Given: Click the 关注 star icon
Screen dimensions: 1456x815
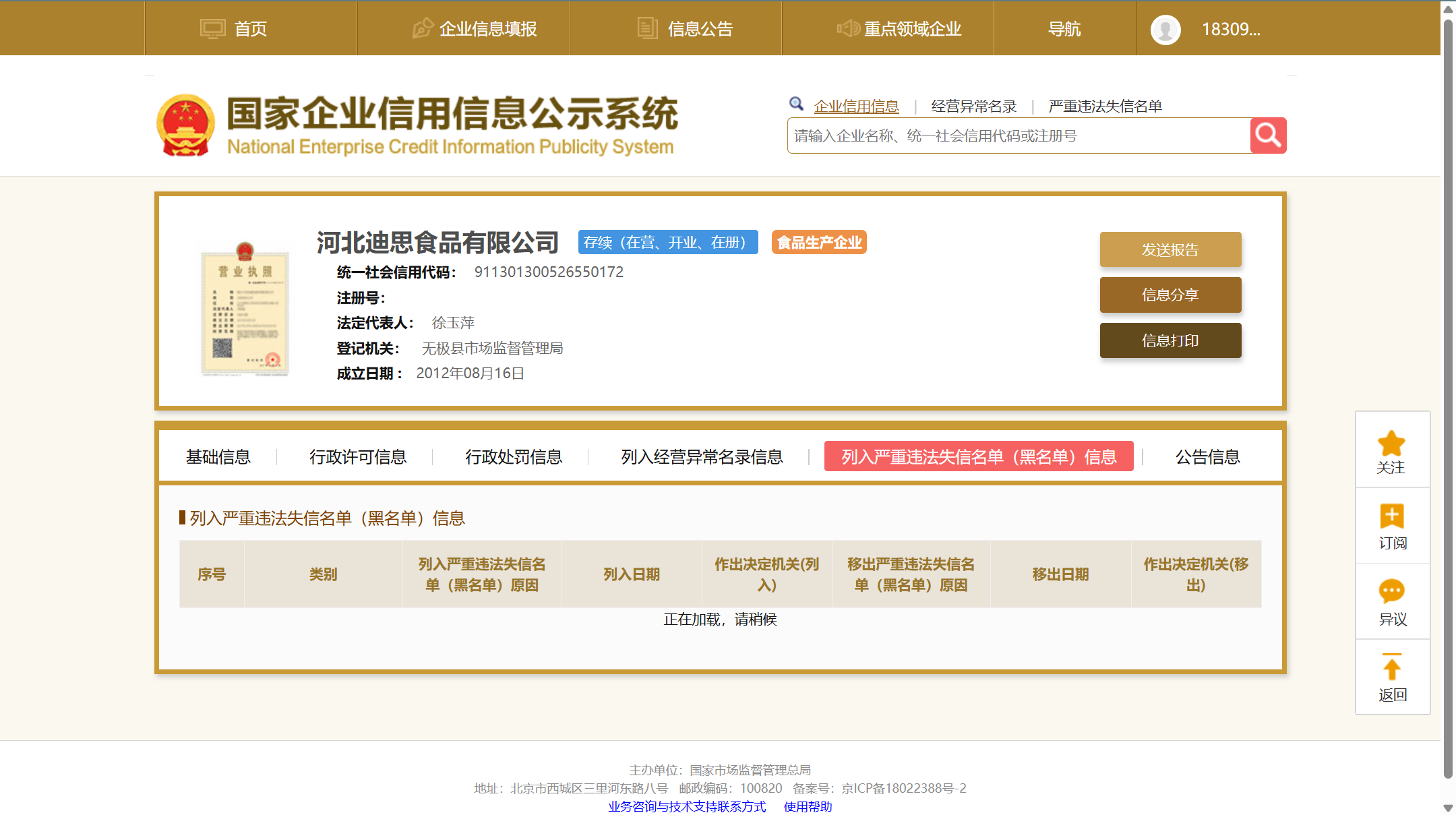Looking at the screenshot, I should click(x=1391, y=444).
